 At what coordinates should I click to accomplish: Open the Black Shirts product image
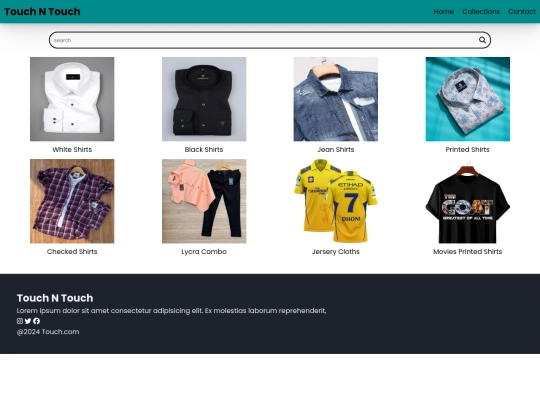204,99
